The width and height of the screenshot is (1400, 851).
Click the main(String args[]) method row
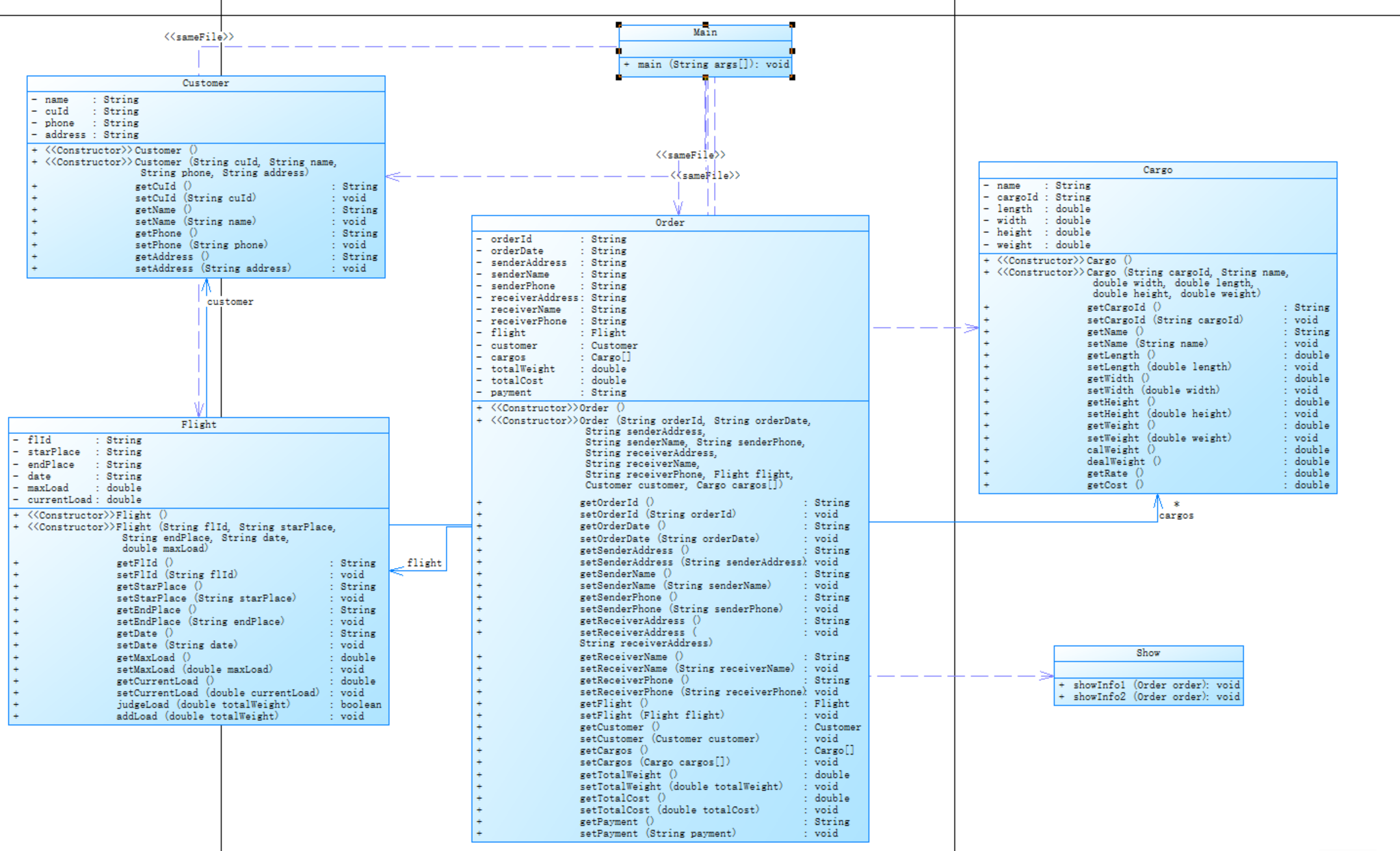pos(706,64)
